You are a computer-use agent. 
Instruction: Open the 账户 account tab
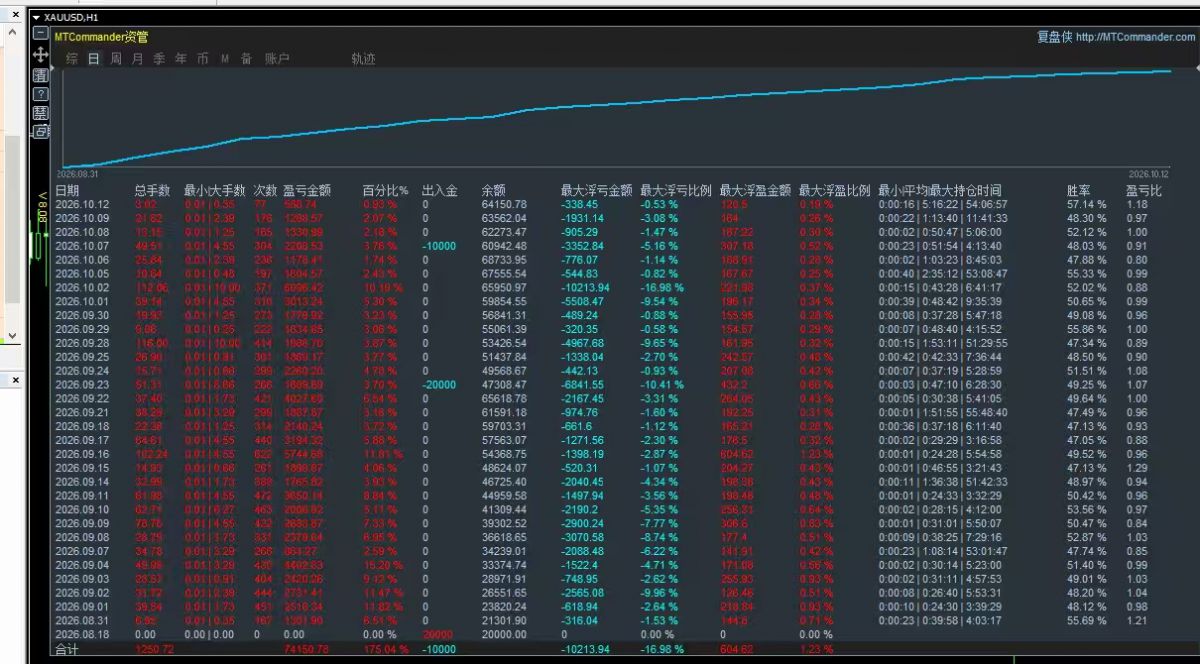click(277, 59)
